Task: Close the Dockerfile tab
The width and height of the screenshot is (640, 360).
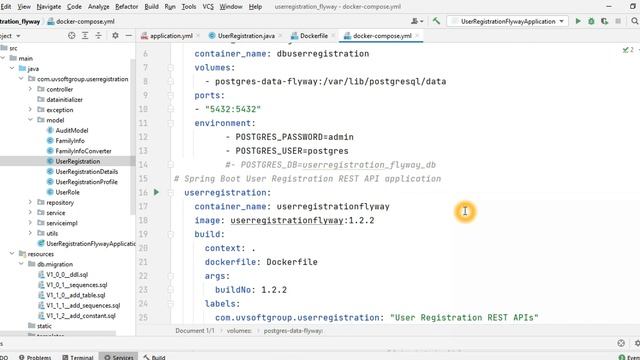Action: [333, 36]
